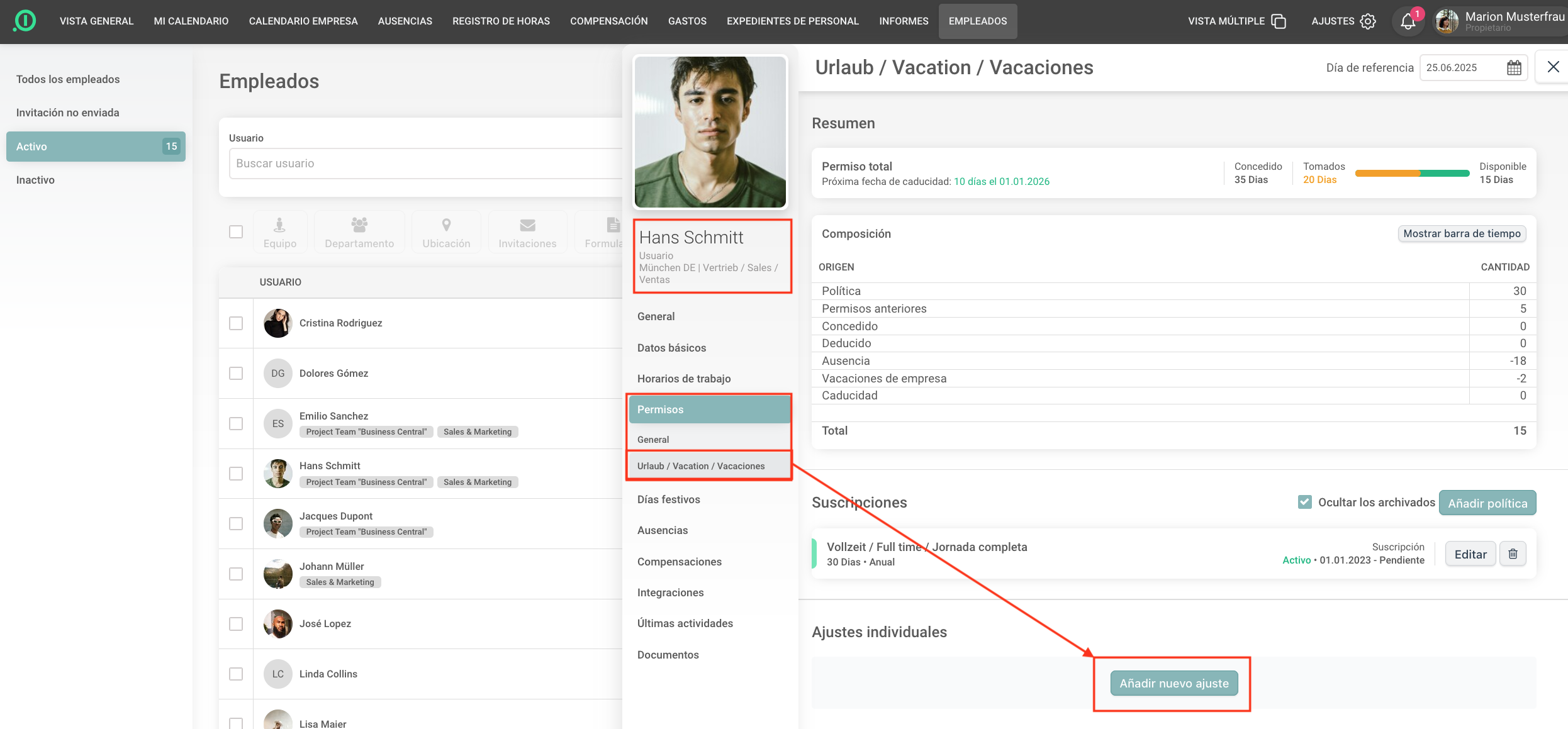Click Añadir política button
The width and height of the screenshot is (1568, 729).
tap(1487, 503)
